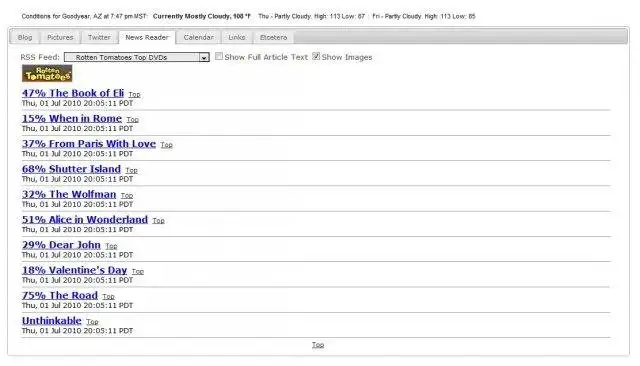The height and width of the screenshot is (366, 640).
Task: Enable Show Full Article Text checkbox
Action: click(219, 56)
